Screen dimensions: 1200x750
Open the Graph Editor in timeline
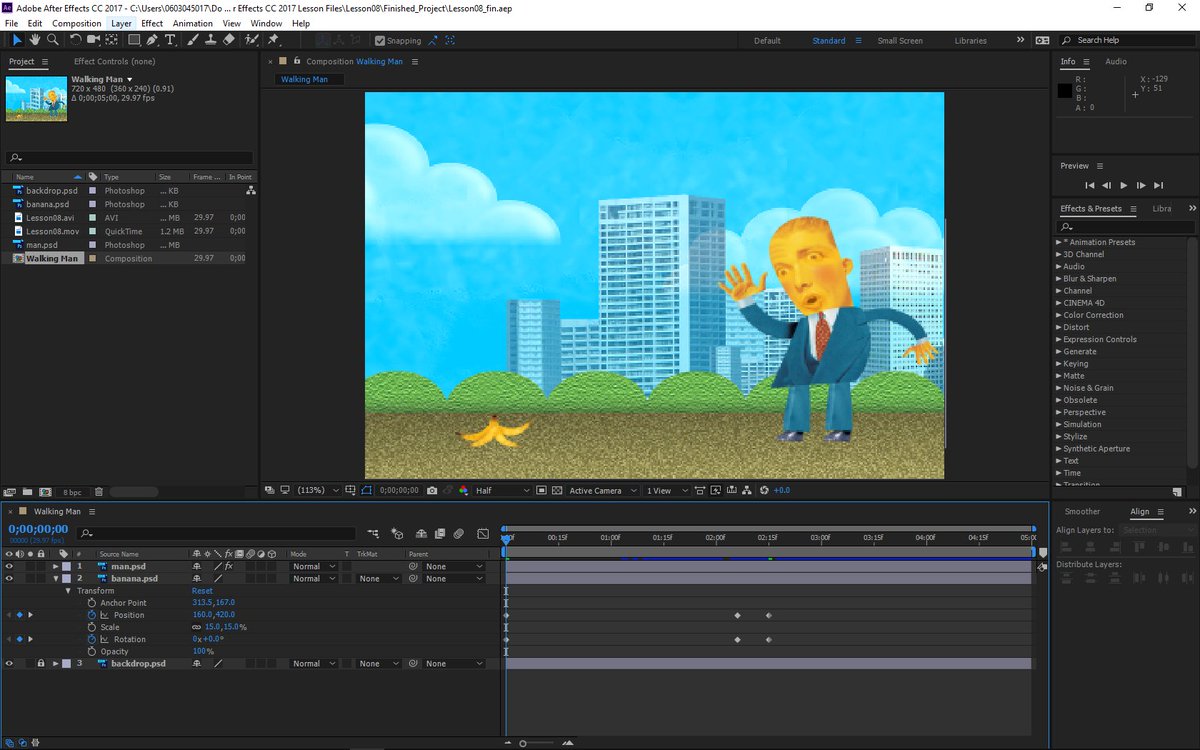coord(483,534)
